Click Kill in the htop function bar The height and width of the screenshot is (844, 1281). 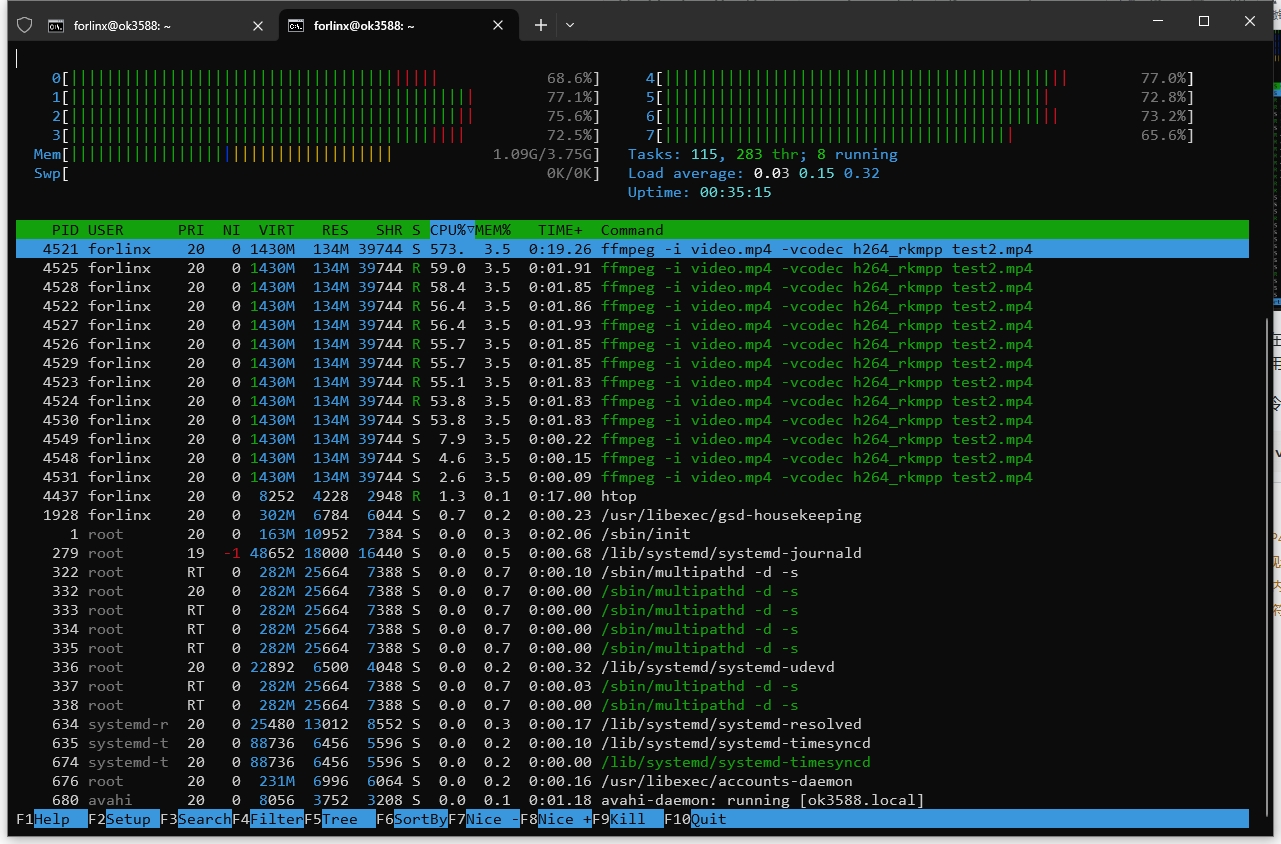(x=630, y=819)
